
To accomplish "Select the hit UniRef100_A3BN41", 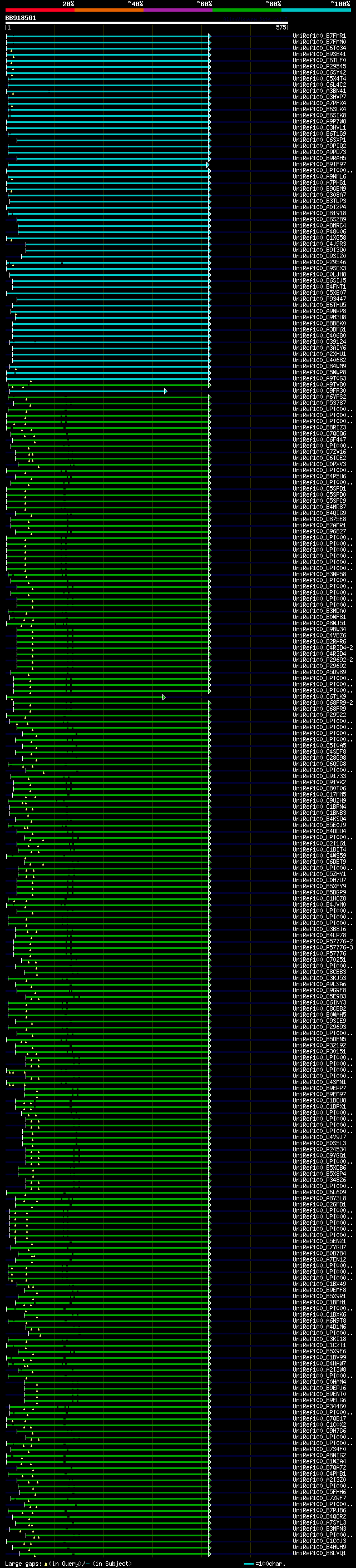I will tap(319, 91).
